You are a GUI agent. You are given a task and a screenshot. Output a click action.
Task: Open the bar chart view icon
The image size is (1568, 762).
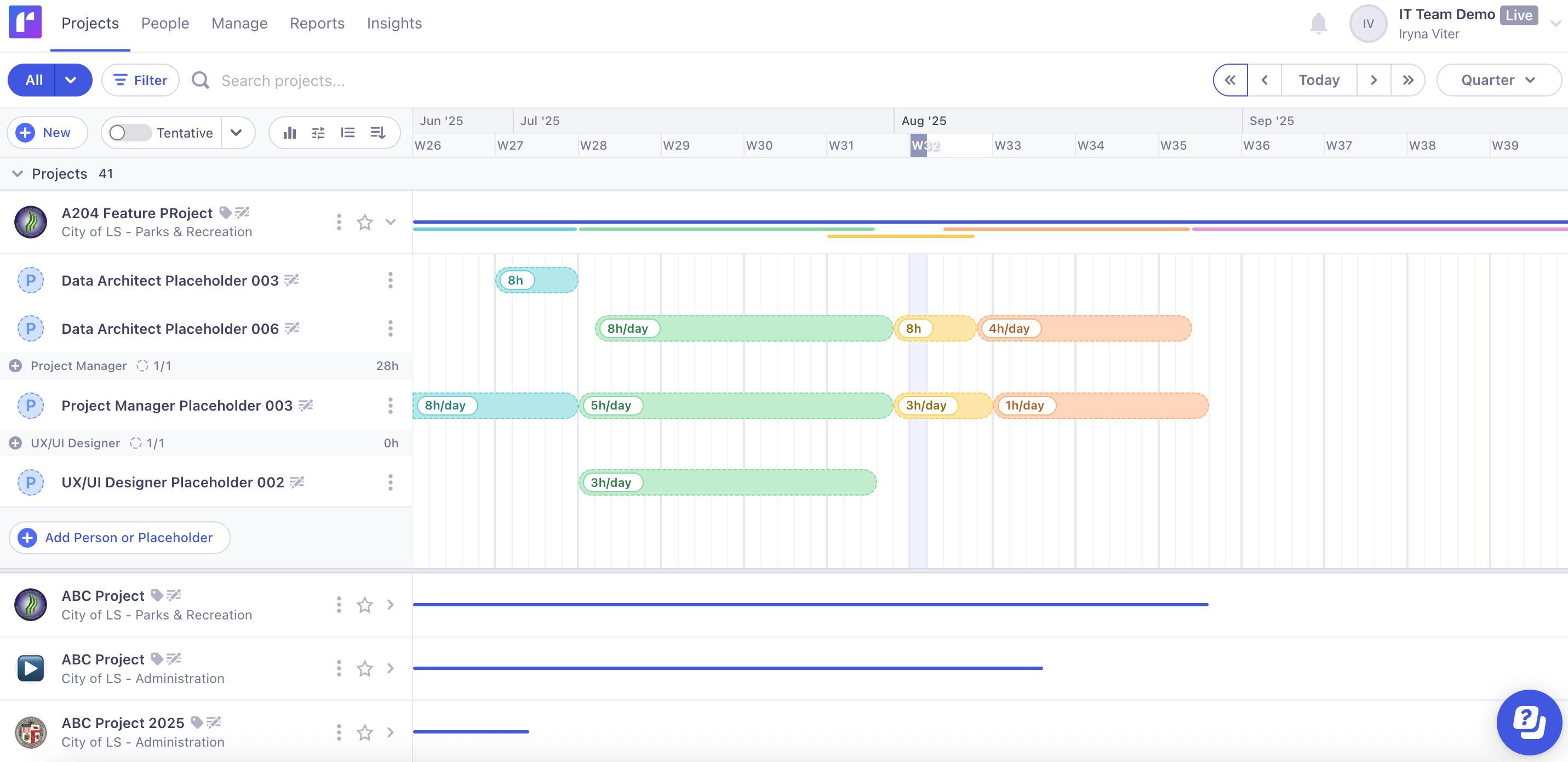(290, 133)
